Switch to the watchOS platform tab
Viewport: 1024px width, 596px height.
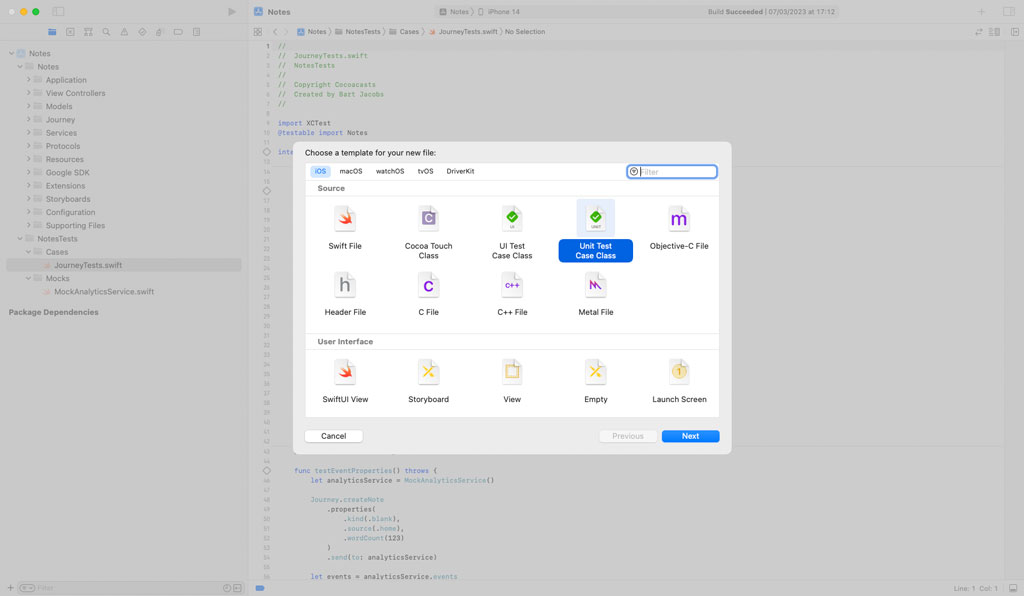[390, 171]
